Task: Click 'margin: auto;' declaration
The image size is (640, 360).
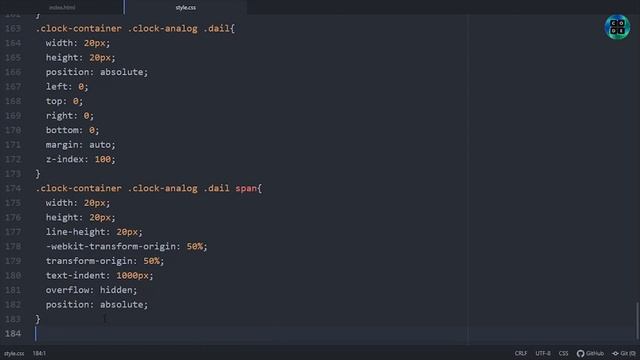Action: tap(80, 145)
